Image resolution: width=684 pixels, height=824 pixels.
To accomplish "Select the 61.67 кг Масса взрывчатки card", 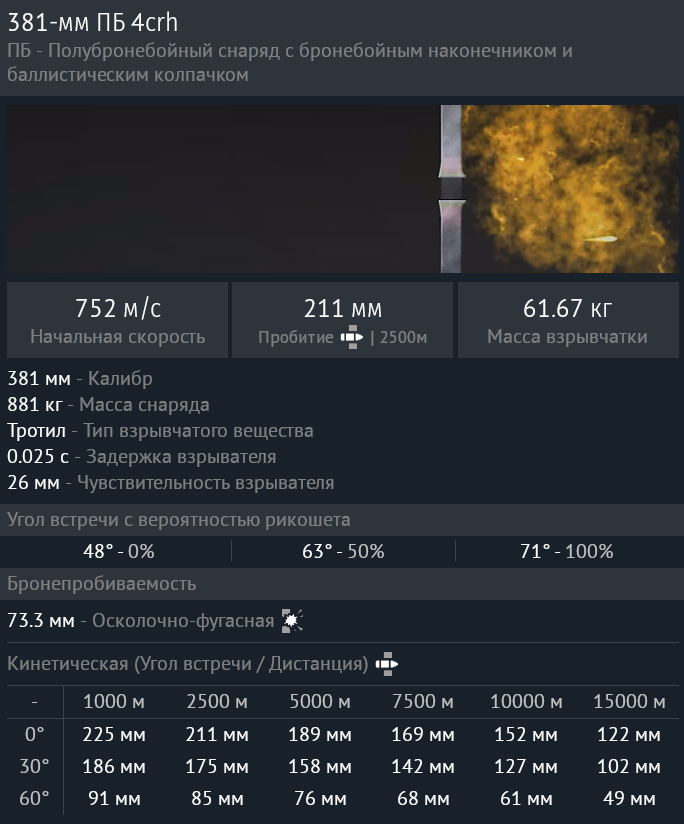I will coord(567,320).
